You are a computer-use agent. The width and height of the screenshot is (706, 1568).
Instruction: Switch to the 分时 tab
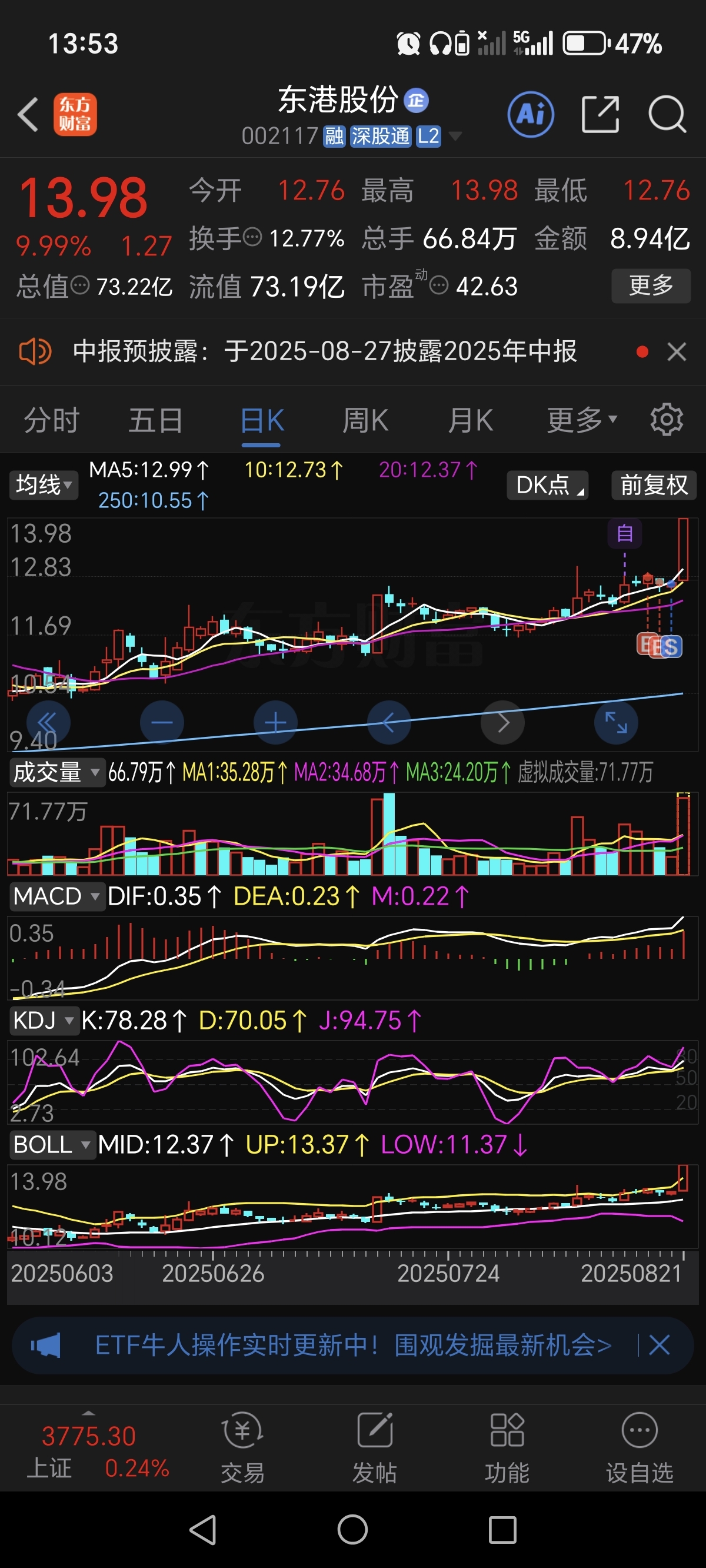click(x=52, y=421)
